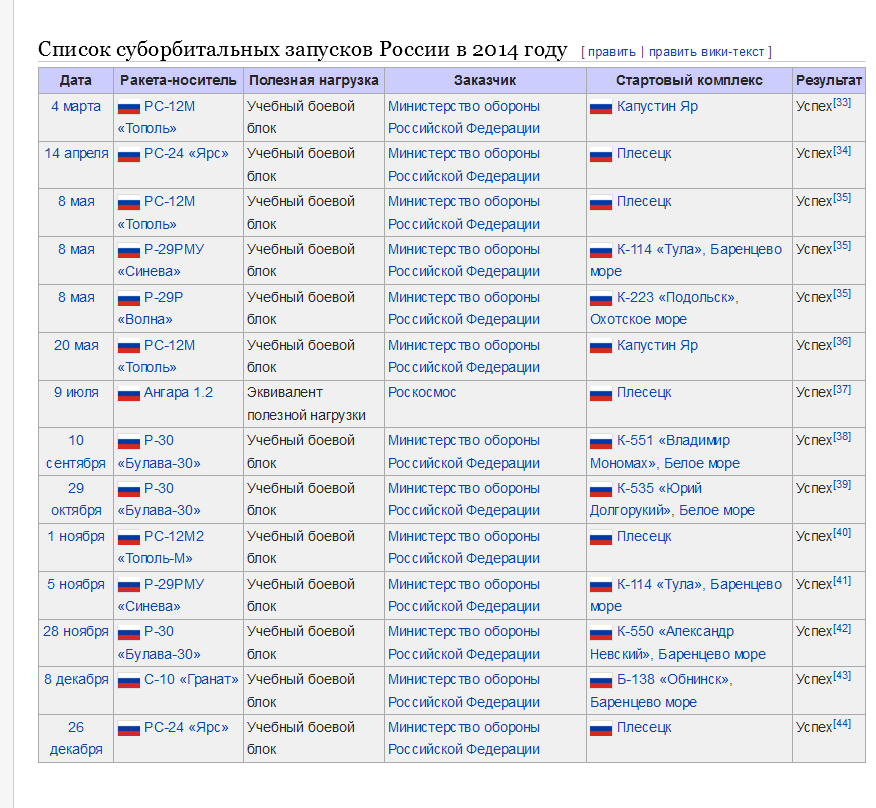Click the flag icon beside С-10 «Гранат»

pyautogui.click(x=128, y=680)
